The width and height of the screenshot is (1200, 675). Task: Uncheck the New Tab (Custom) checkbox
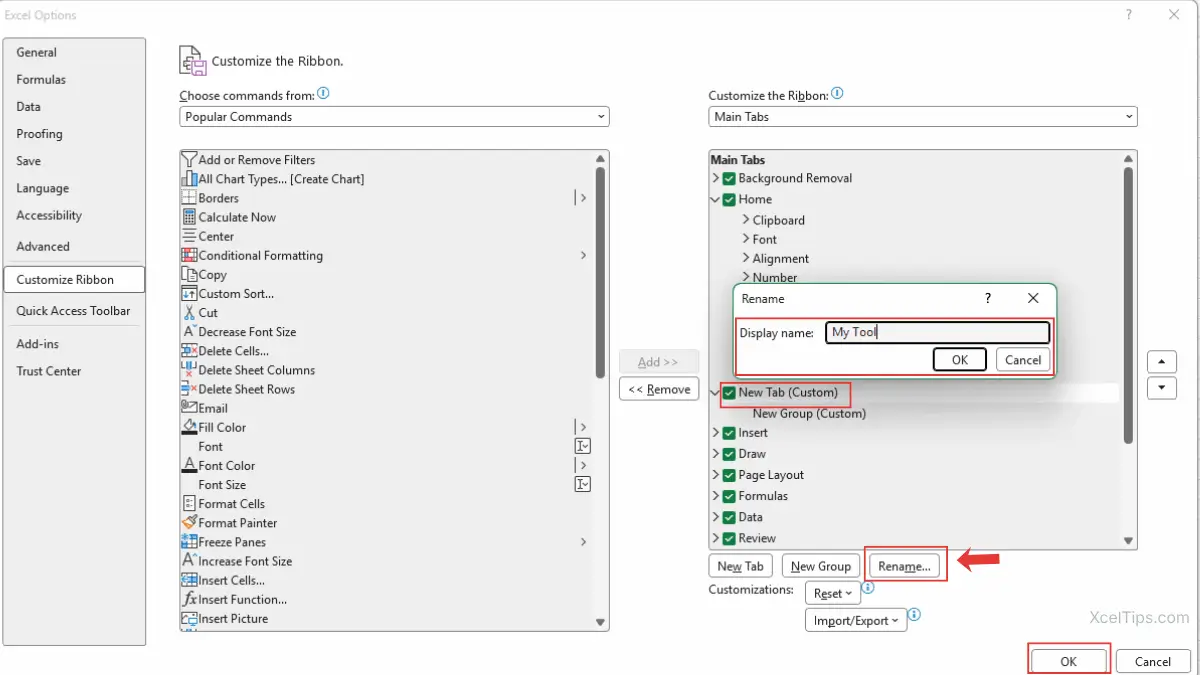click(x=729, y=393)
